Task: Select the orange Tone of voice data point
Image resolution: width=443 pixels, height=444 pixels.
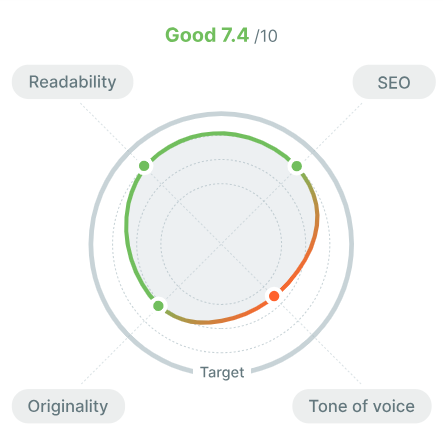Action: [274, 296]
